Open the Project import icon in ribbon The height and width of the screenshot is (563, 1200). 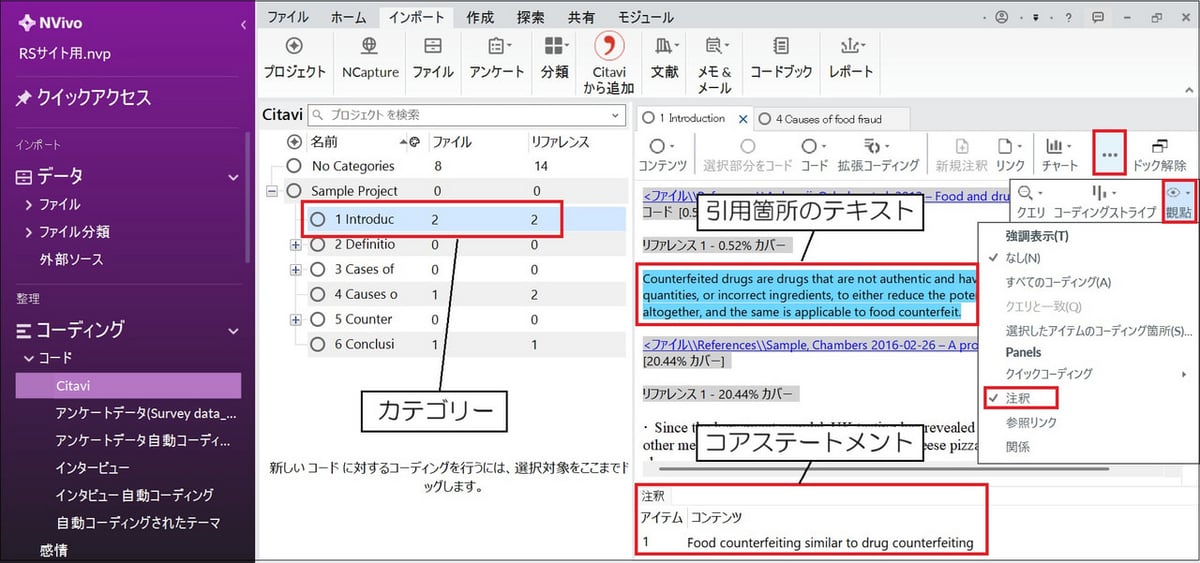[294, 58]
